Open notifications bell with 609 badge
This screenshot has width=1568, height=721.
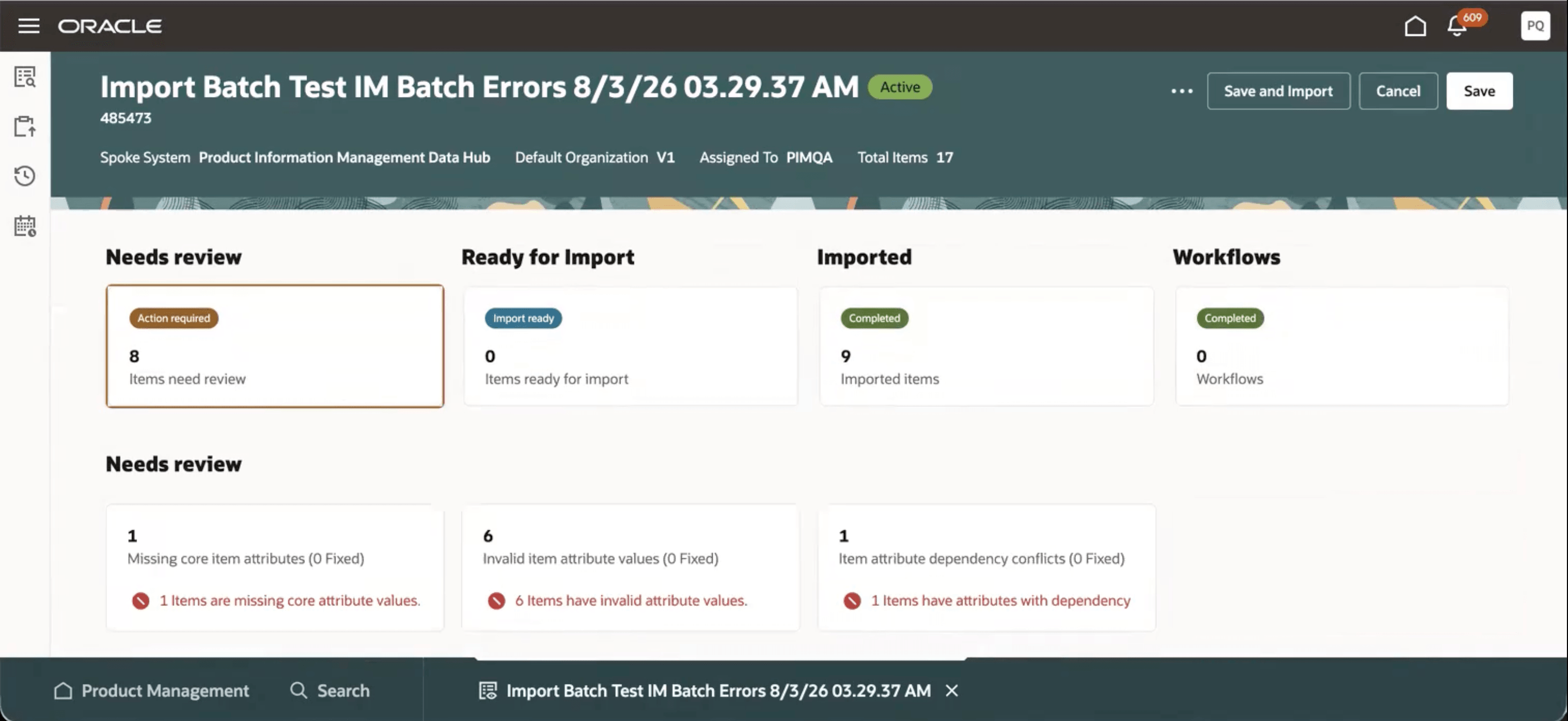pos(1458,26)
